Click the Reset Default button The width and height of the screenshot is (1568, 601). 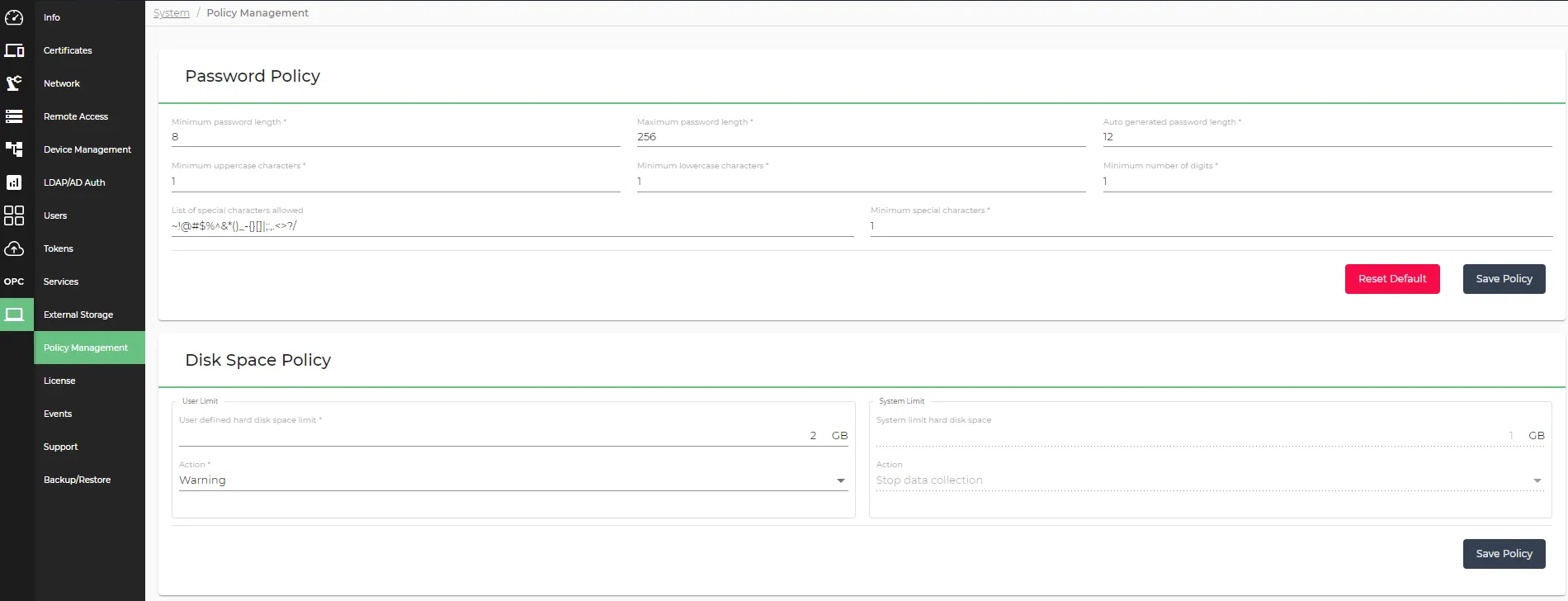[x=1392, y=279]
